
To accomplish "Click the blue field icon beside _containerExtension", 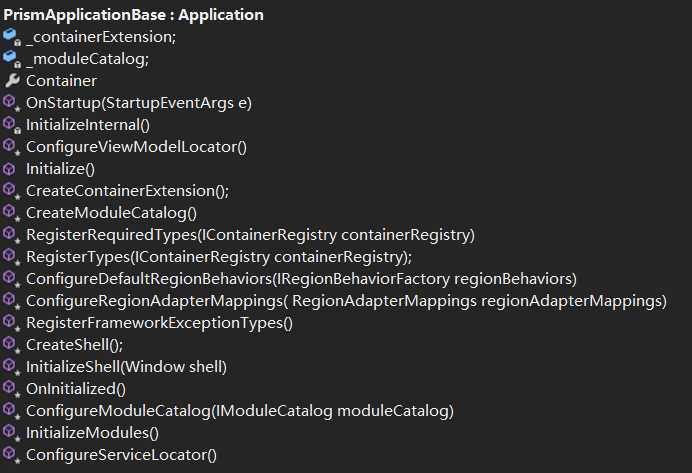I will pos(11,37).
